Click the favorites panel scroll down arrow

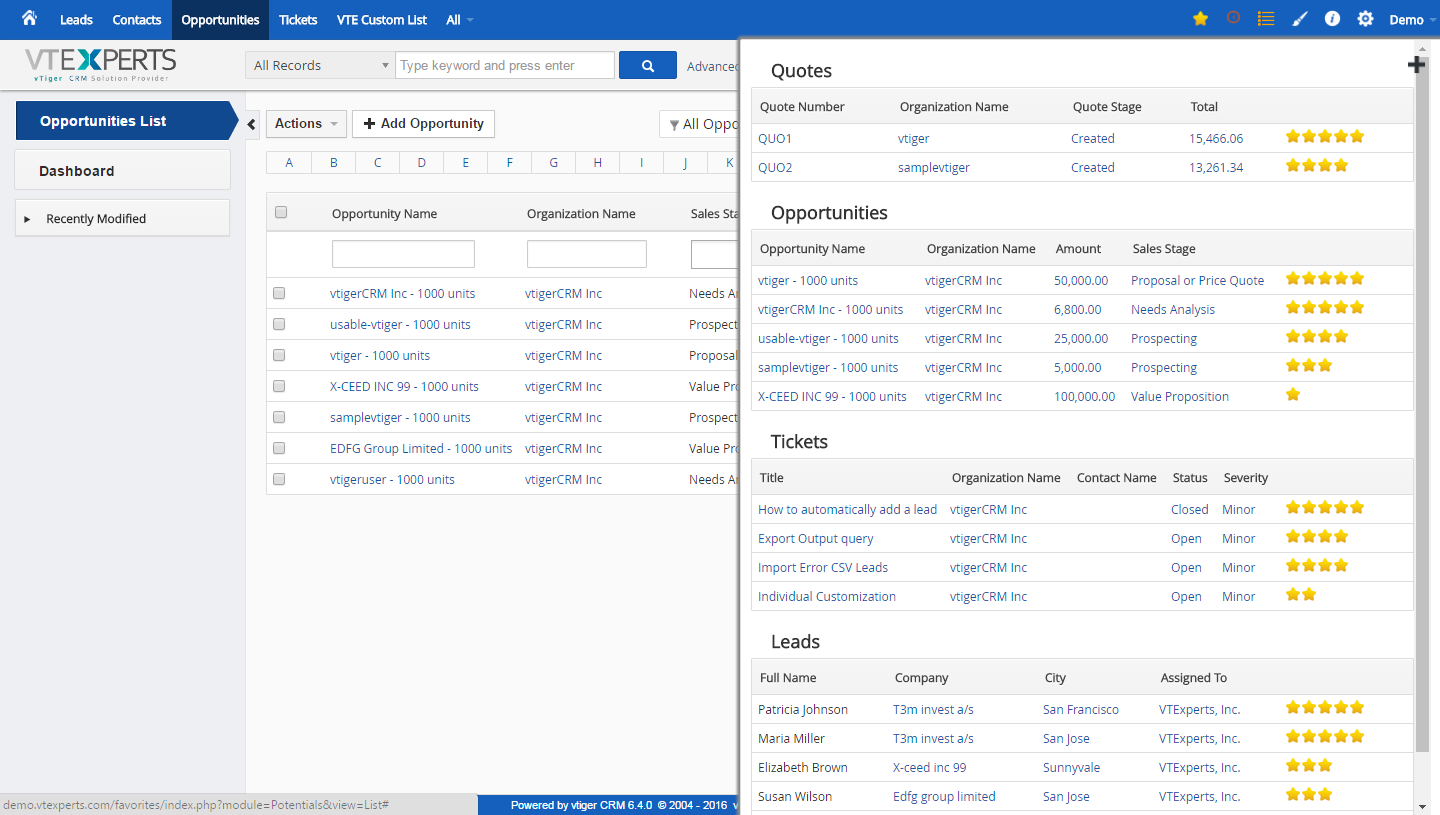coord(1422,805)
